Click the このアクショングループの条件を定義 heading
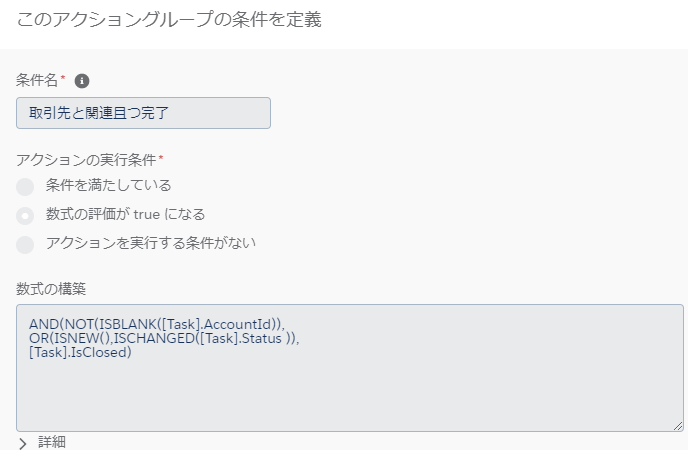Screen dimensions: 689x450 (x=169, y=20)
